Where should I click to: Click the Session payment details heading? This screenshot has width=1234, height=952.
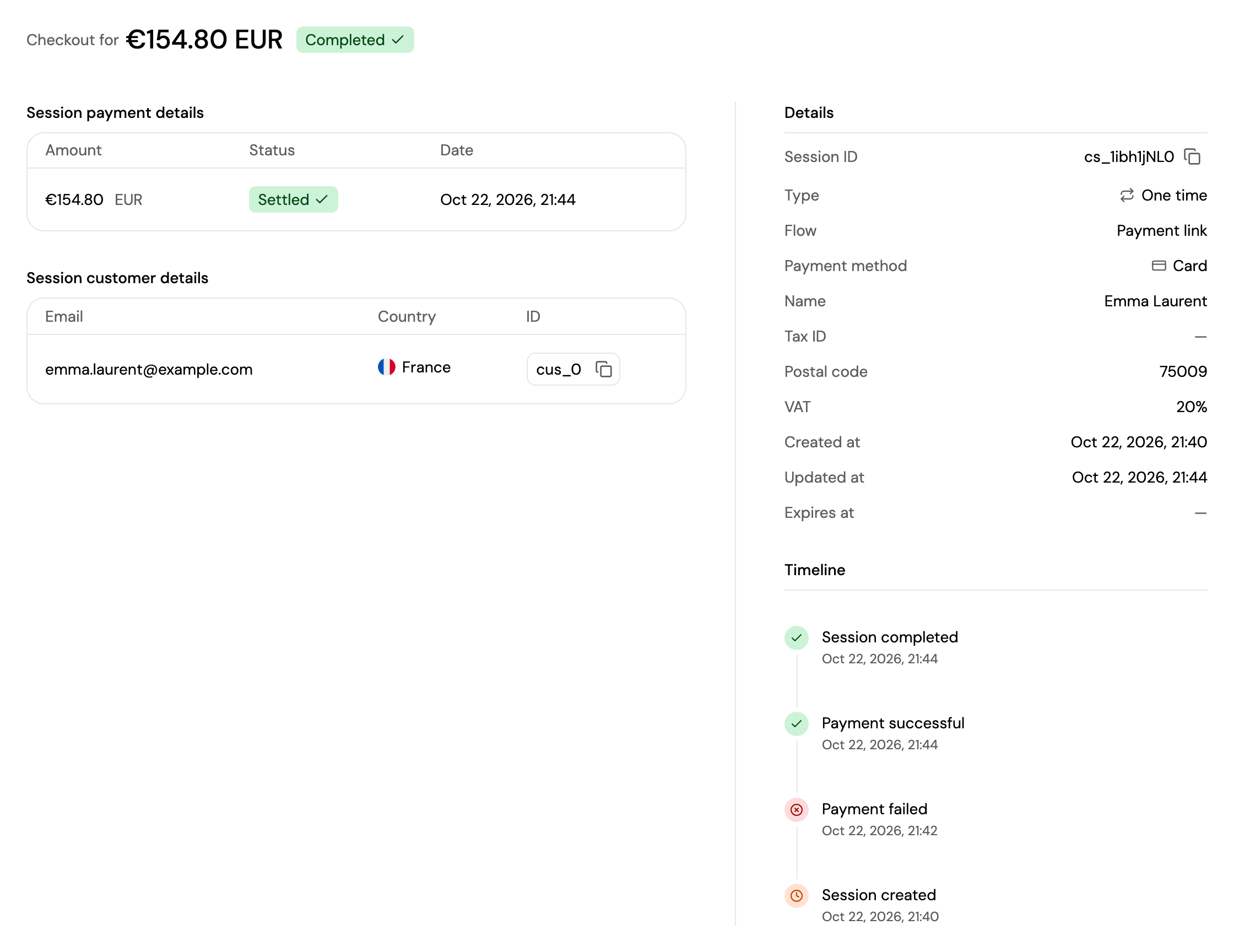click(x=115, y=113)
